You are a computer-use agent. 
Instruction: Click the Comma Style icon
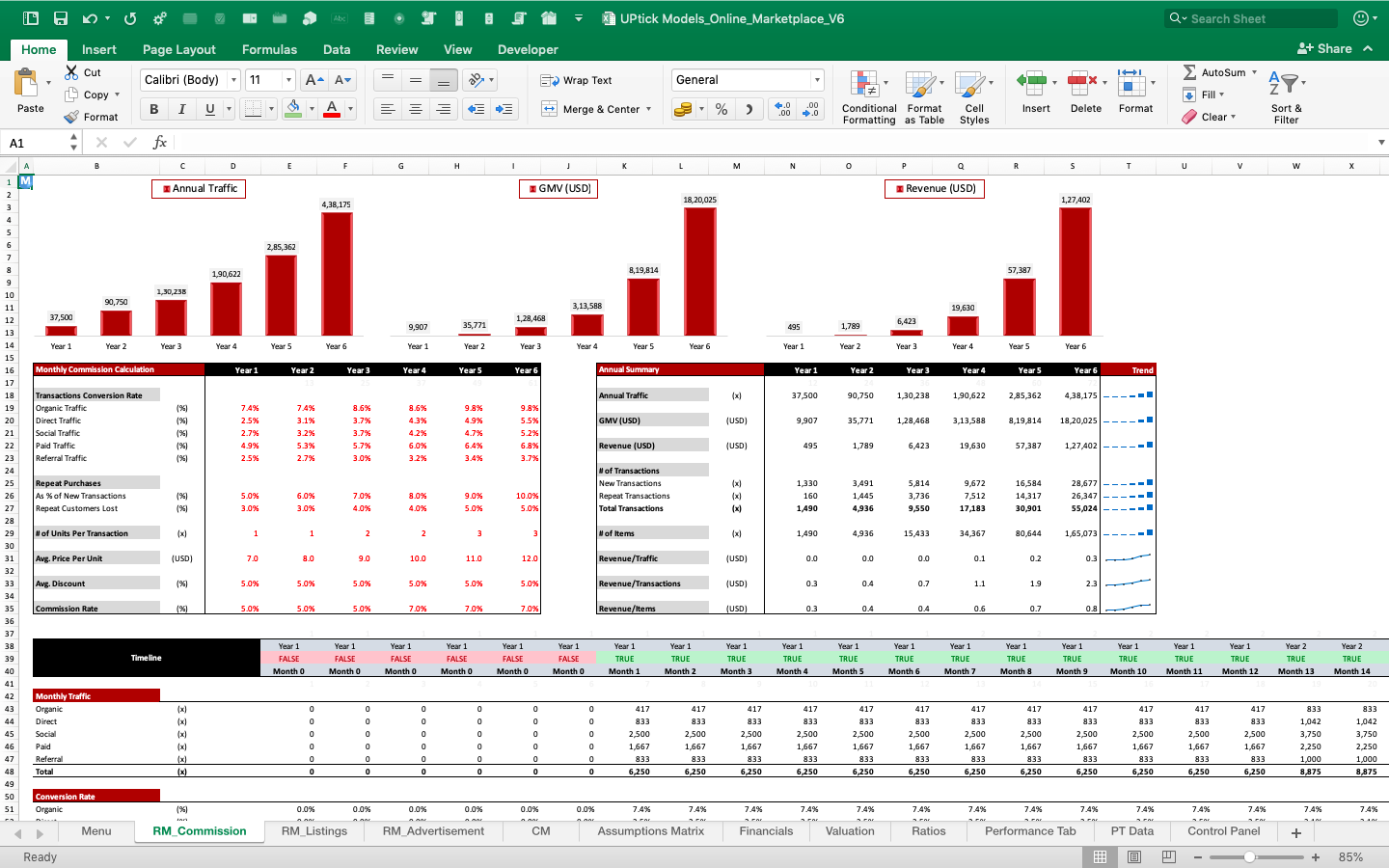[749, 109]
